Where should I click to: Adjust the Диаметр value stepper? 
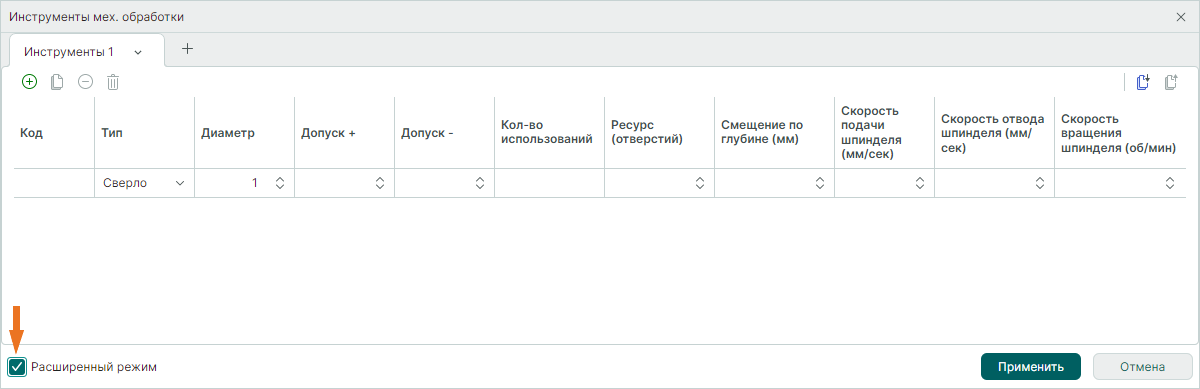click(280, 183)
